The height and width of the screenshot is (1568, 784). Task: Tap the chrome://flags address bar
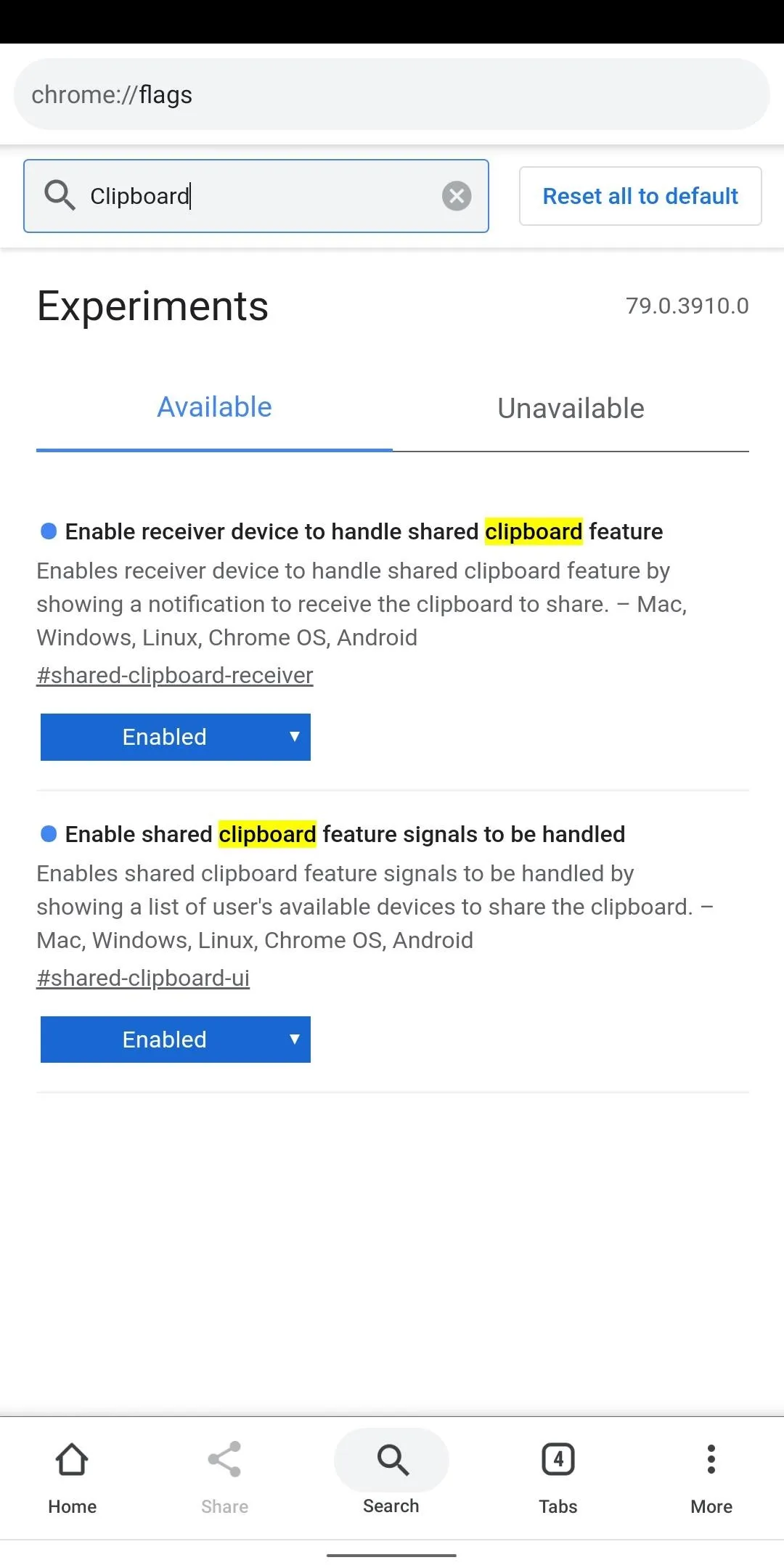pos(392,94)
